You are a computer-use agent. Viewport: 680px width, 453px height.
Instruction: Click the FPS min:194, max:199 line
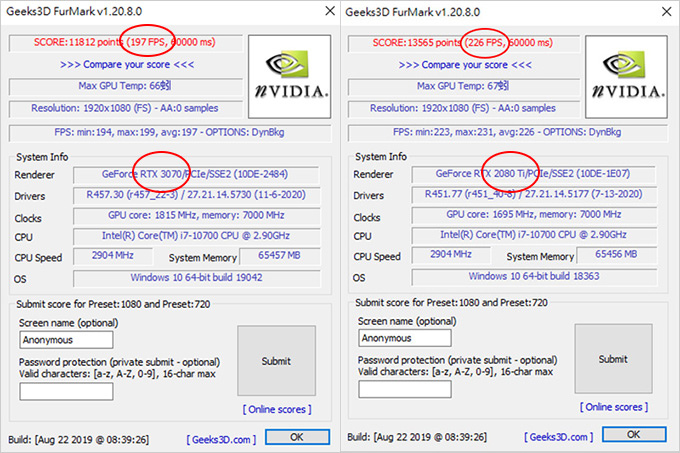coord(170,132)
